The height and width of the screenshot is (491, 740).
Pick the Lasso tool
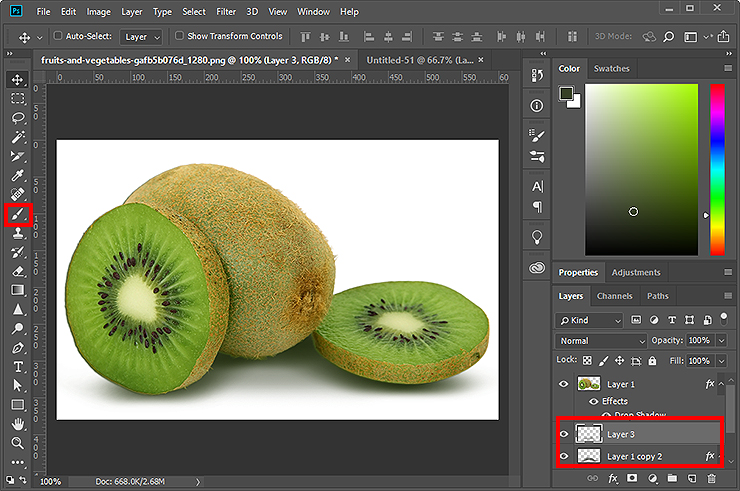point(18,118)
